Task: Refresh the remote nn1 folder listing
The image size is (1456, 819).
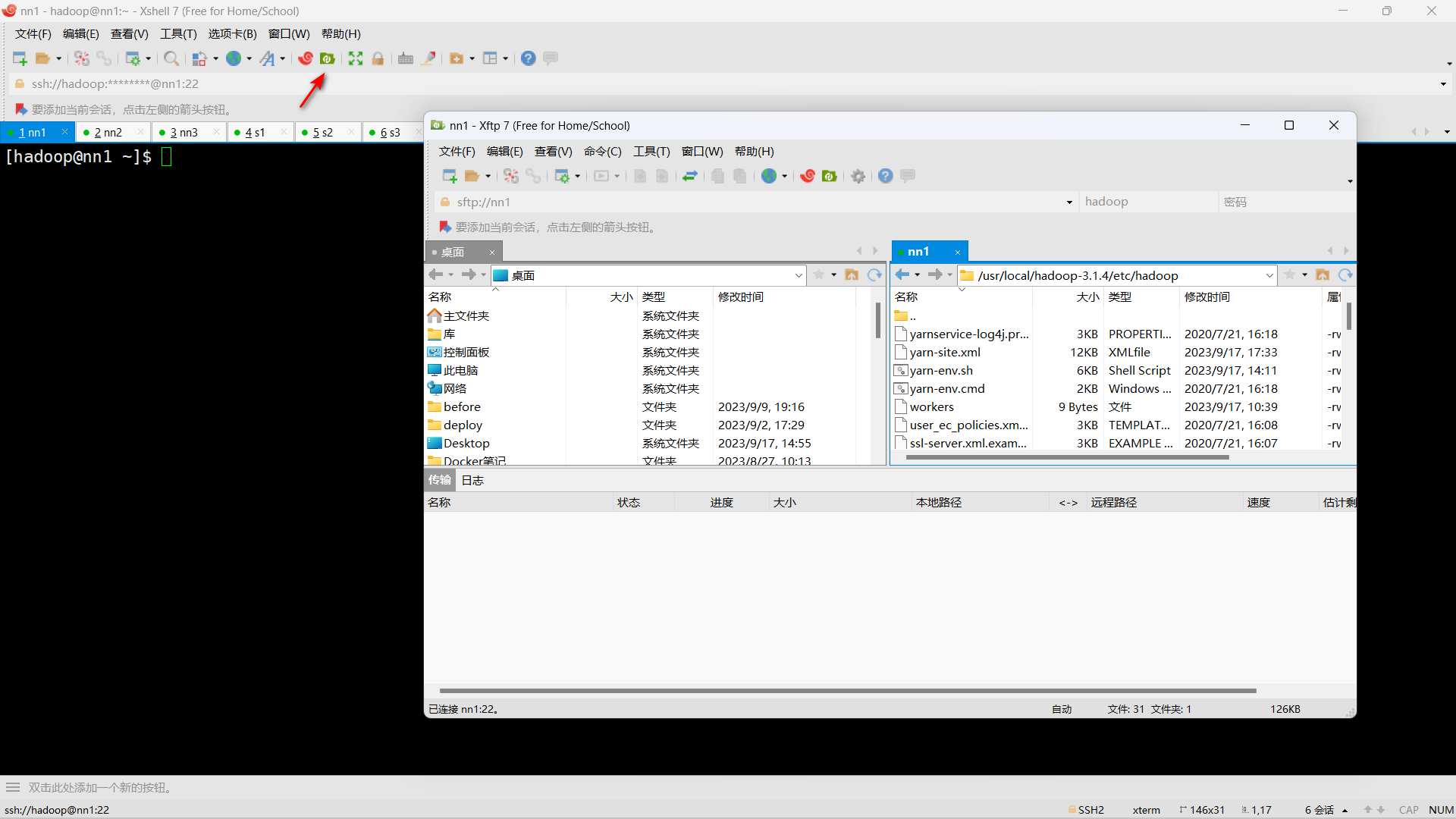Action: [1345, 275]
